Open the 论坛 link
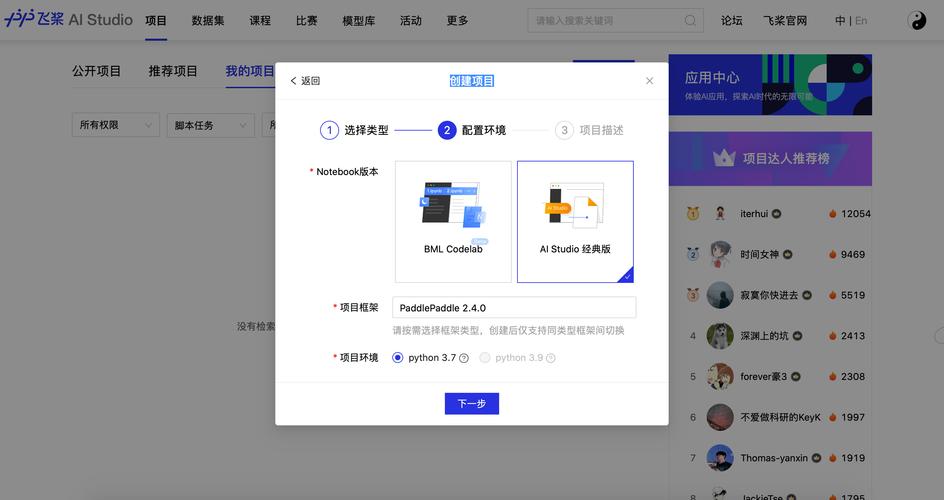 (x=731, y=20)
